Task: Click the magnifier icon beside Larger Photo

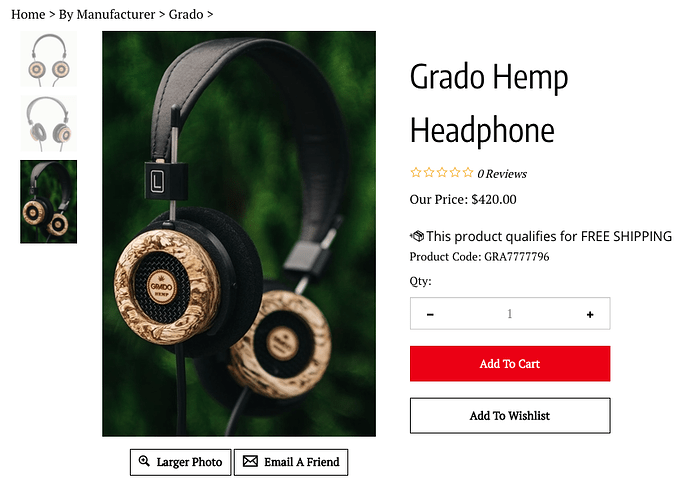Action: tap(144, 461)
